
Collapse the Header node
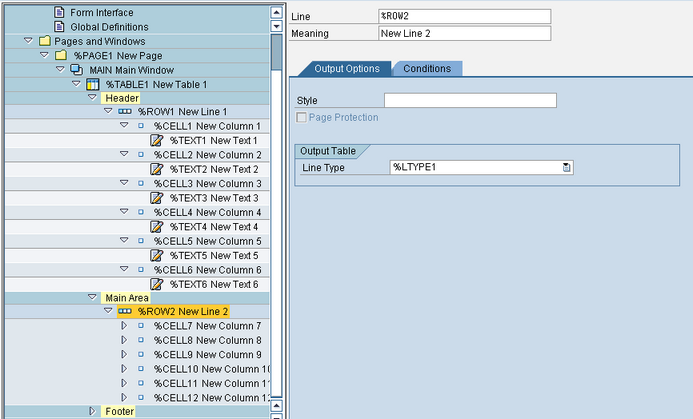tap(92, 97)
